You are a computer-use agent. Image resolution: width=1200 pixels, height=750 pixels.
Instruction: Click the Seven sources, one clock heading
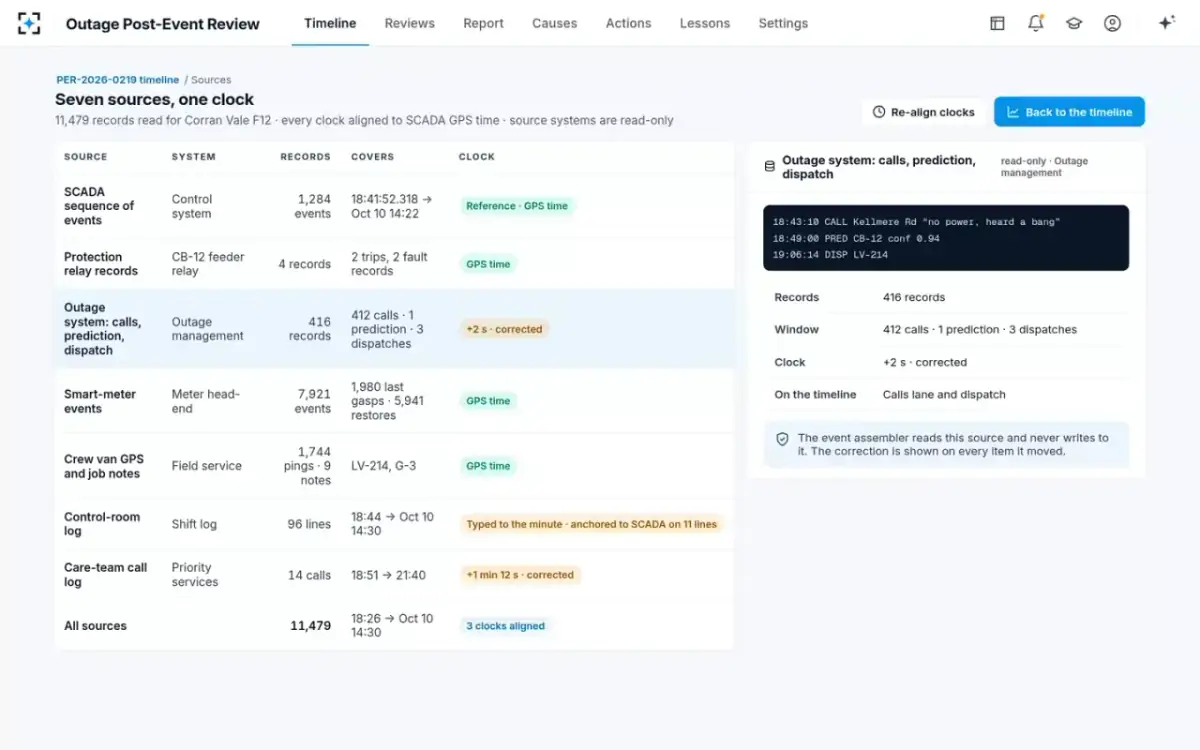point(154,100)
